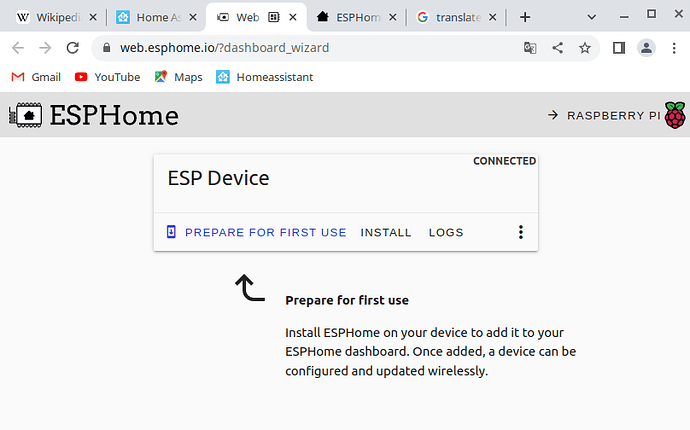Click the ESP Device card title

click(218, 178)
